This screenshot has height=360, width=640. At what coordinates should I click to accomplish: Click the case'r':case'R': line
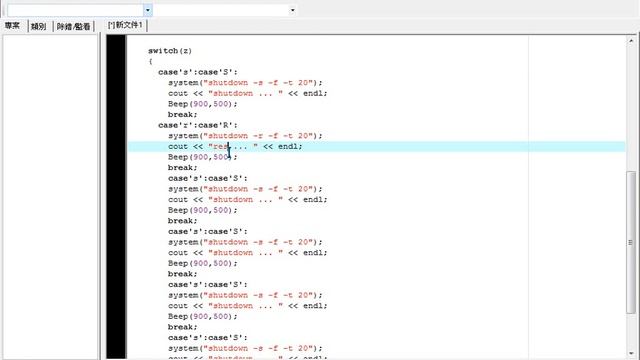[198, 125]
